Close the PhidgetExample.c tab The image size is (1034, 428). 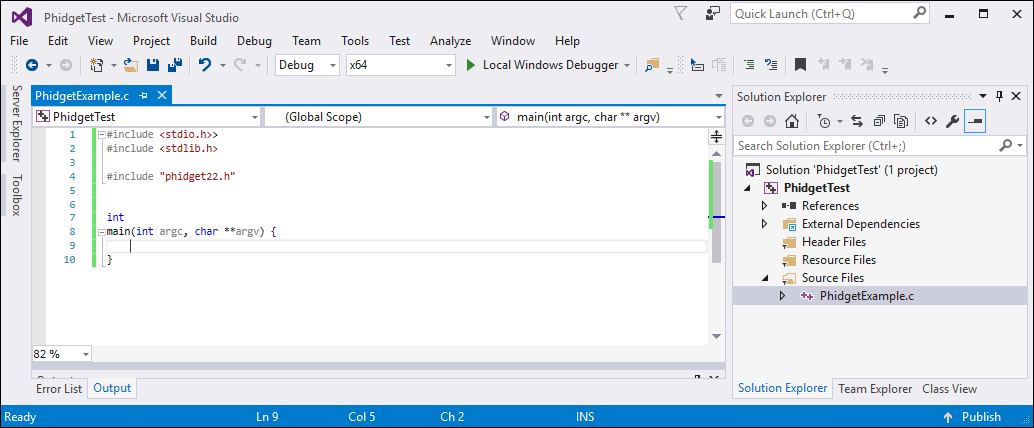160,96
